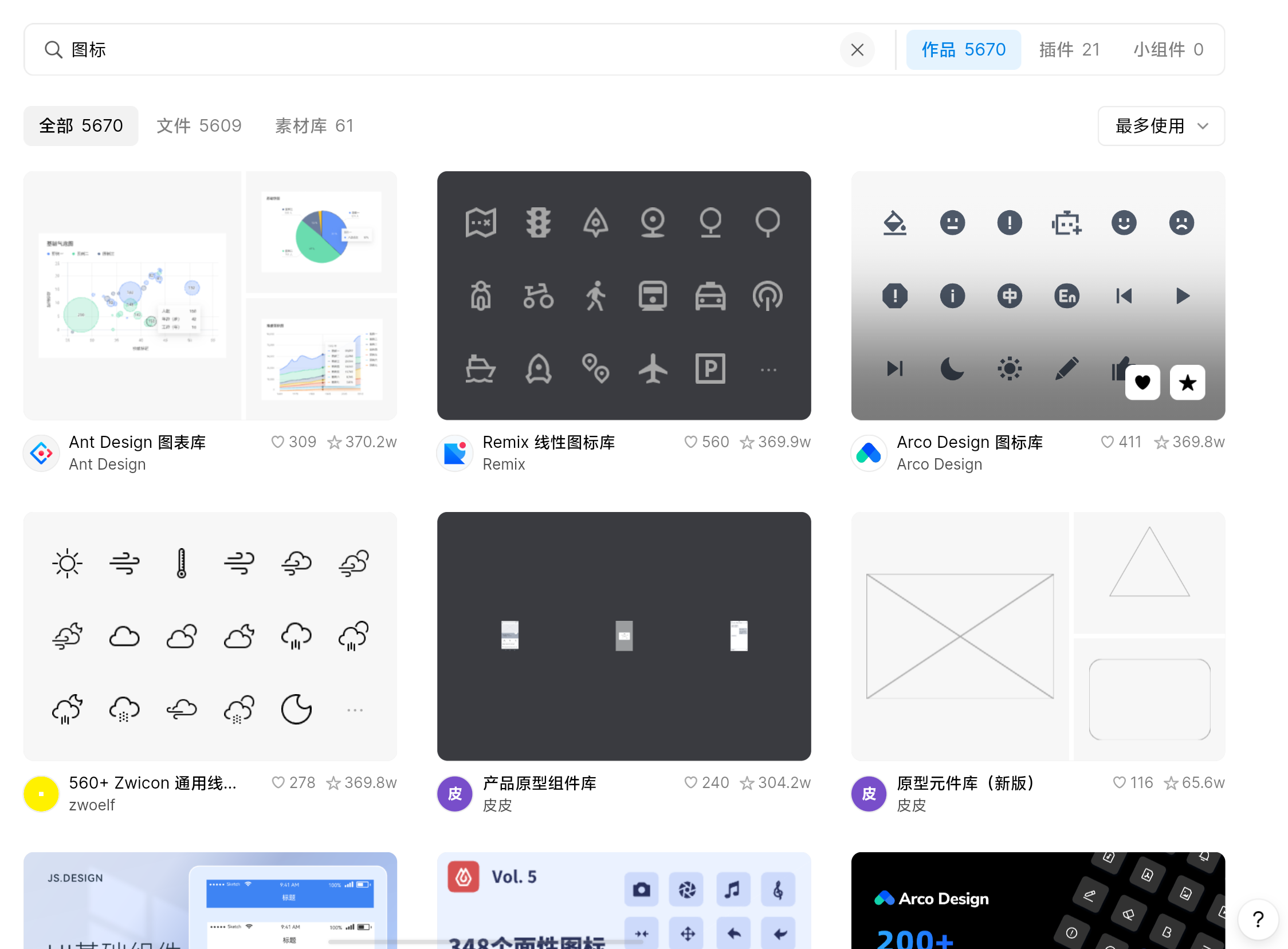Viewport: 1288px width, 949px height.
Task: Open the Arco Design 图标库 title
Action: click(969, 442)
